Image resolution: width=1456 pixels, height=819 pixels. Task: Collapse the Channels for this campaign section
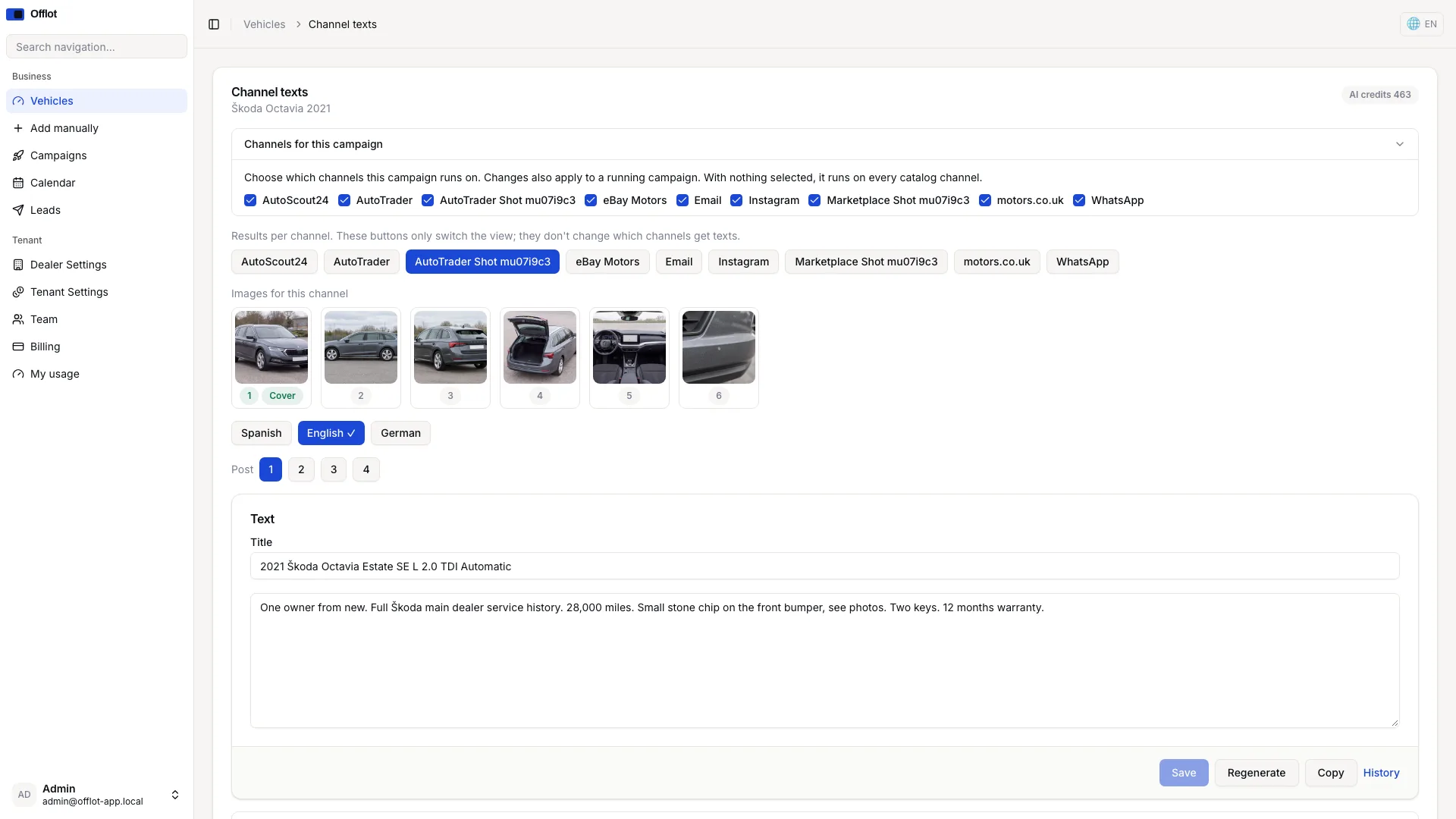point(1400,144)
